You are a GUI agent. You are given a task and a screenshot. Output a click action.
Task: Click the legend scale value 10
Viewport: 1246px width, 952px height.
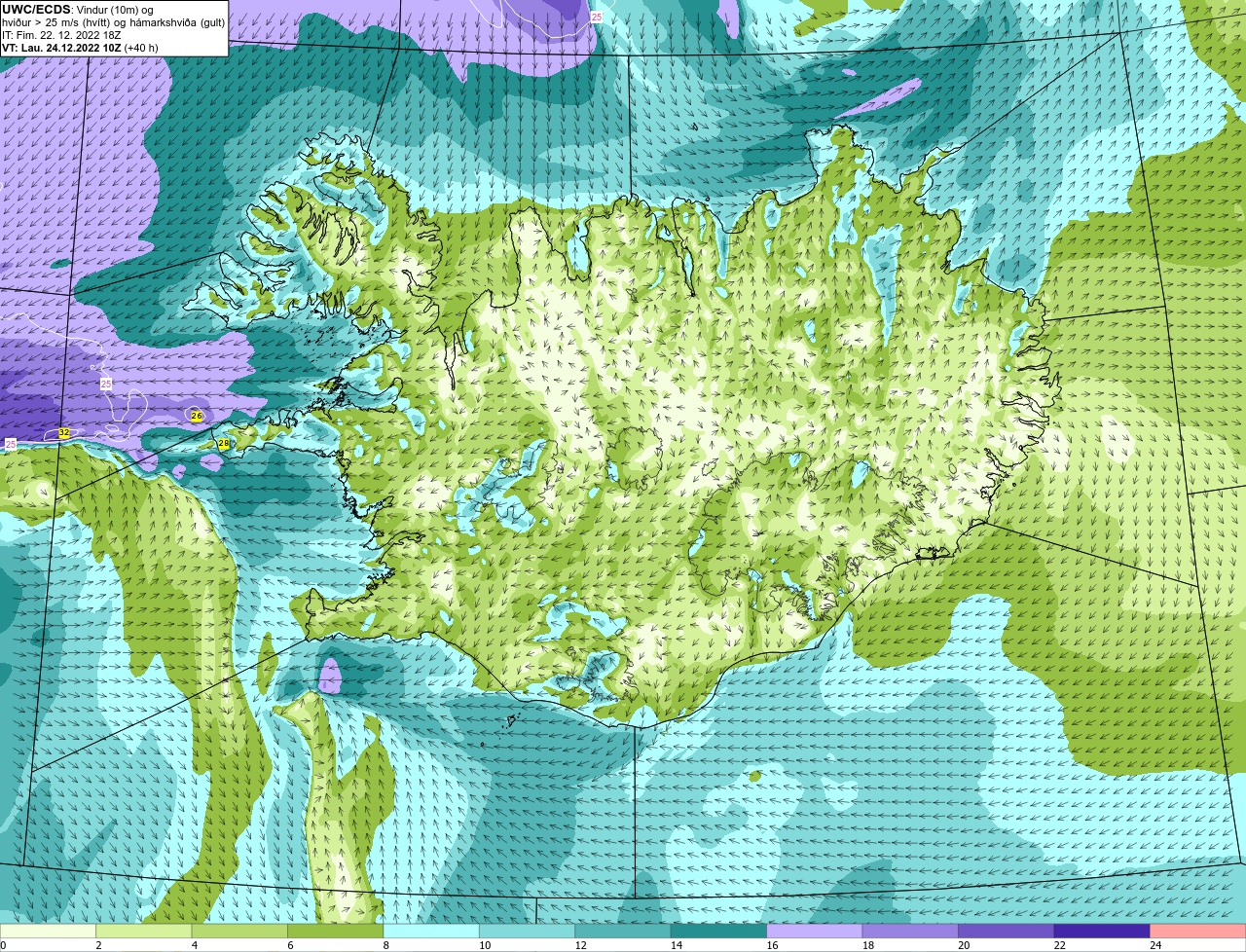point(485,945)
